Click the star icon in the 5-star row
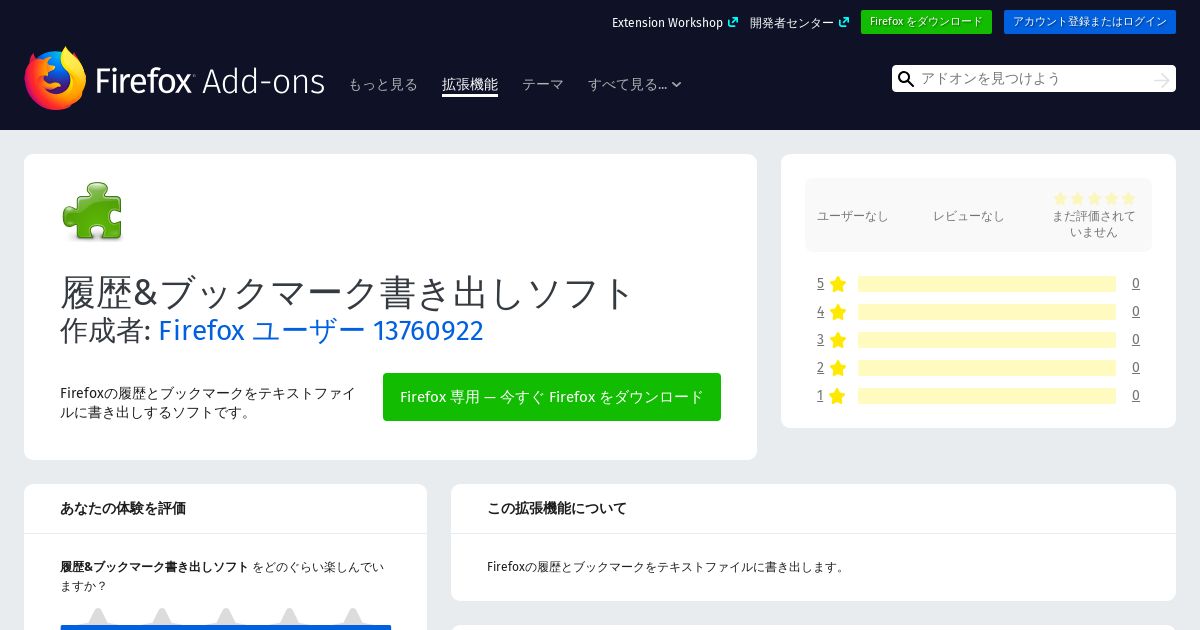1200x630 pixels. (x=838, y=284)
